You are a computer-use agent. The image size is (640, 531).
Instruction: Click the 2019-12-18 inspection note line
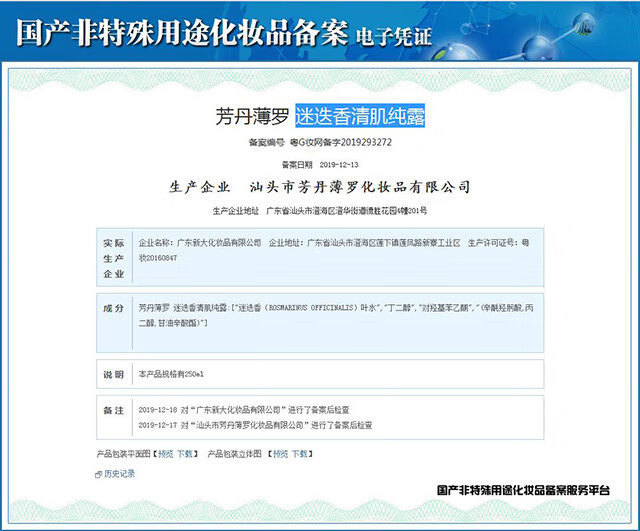(x=244, y=410)
